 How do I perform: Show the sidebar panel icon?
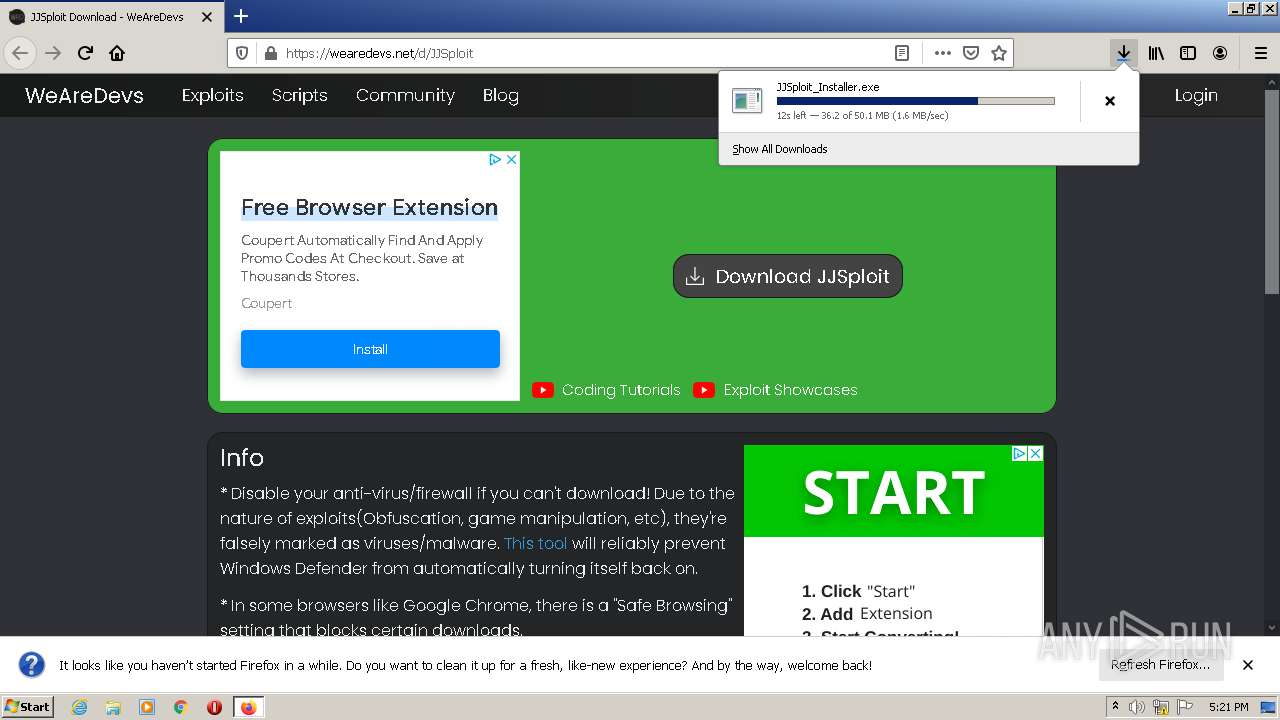pyautogui.click(x=1188, y=53)
